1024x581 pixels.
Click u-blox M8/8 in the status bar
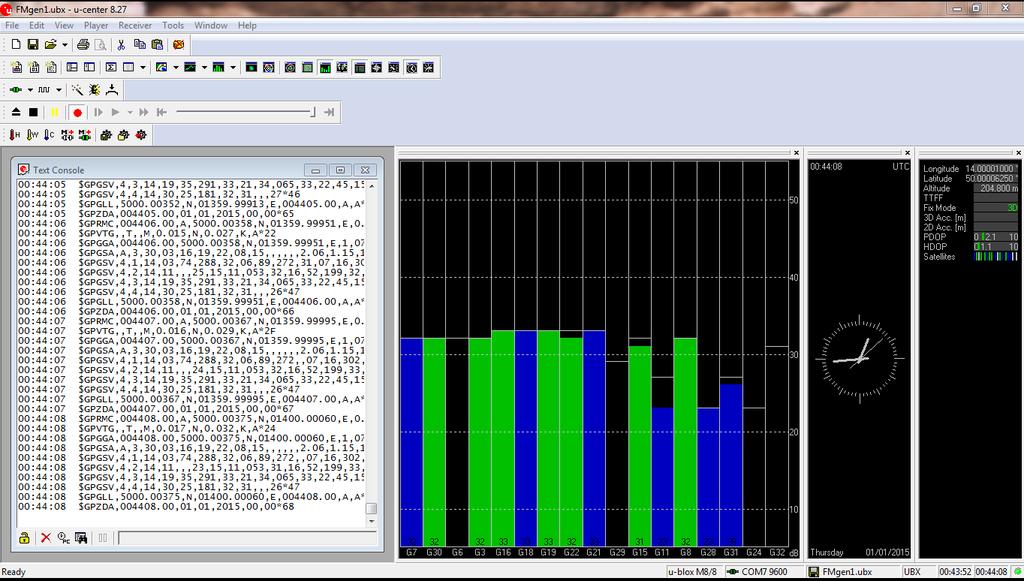(693, 572)
